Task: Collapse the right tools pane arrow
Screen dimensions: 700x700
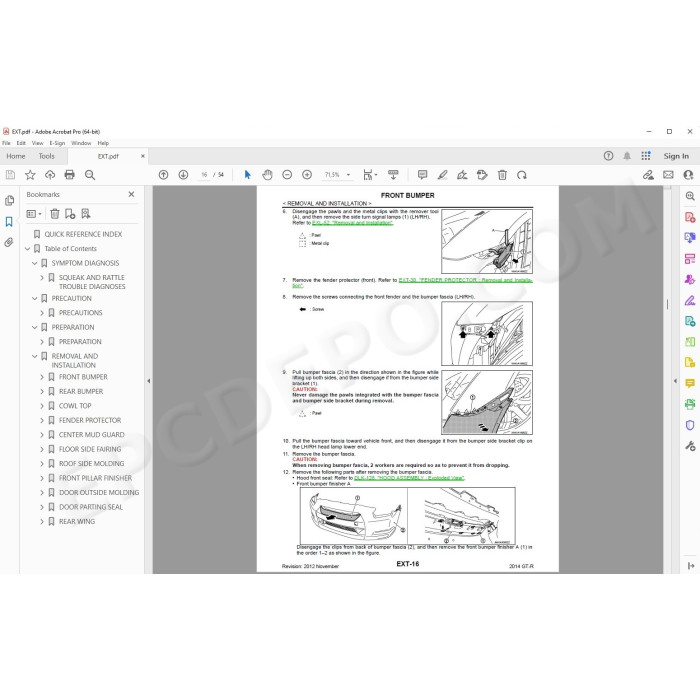Action: (x=675, y=381)
